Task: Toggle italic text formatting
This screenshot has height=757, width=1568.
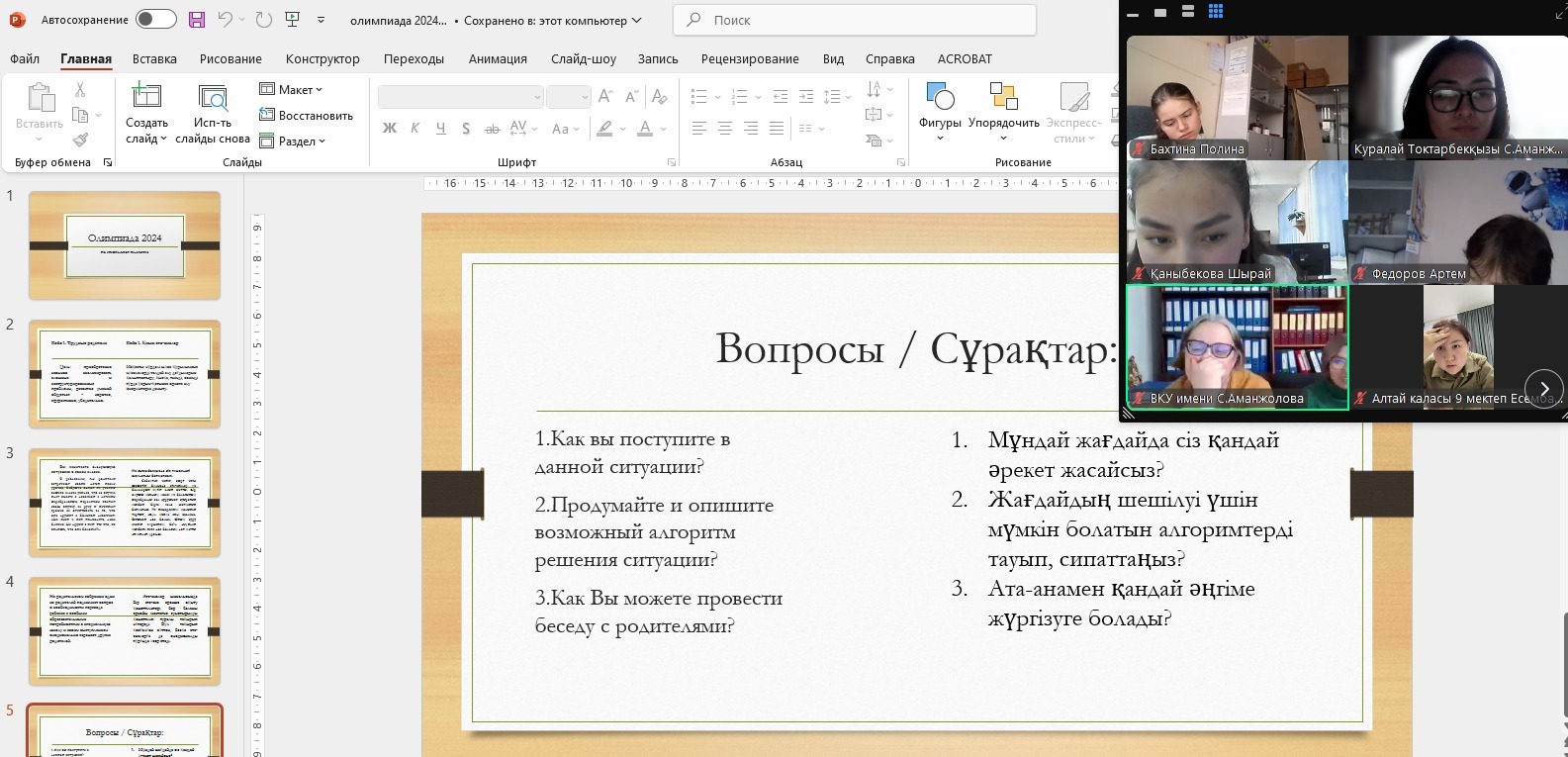Action: coord(415,129)
